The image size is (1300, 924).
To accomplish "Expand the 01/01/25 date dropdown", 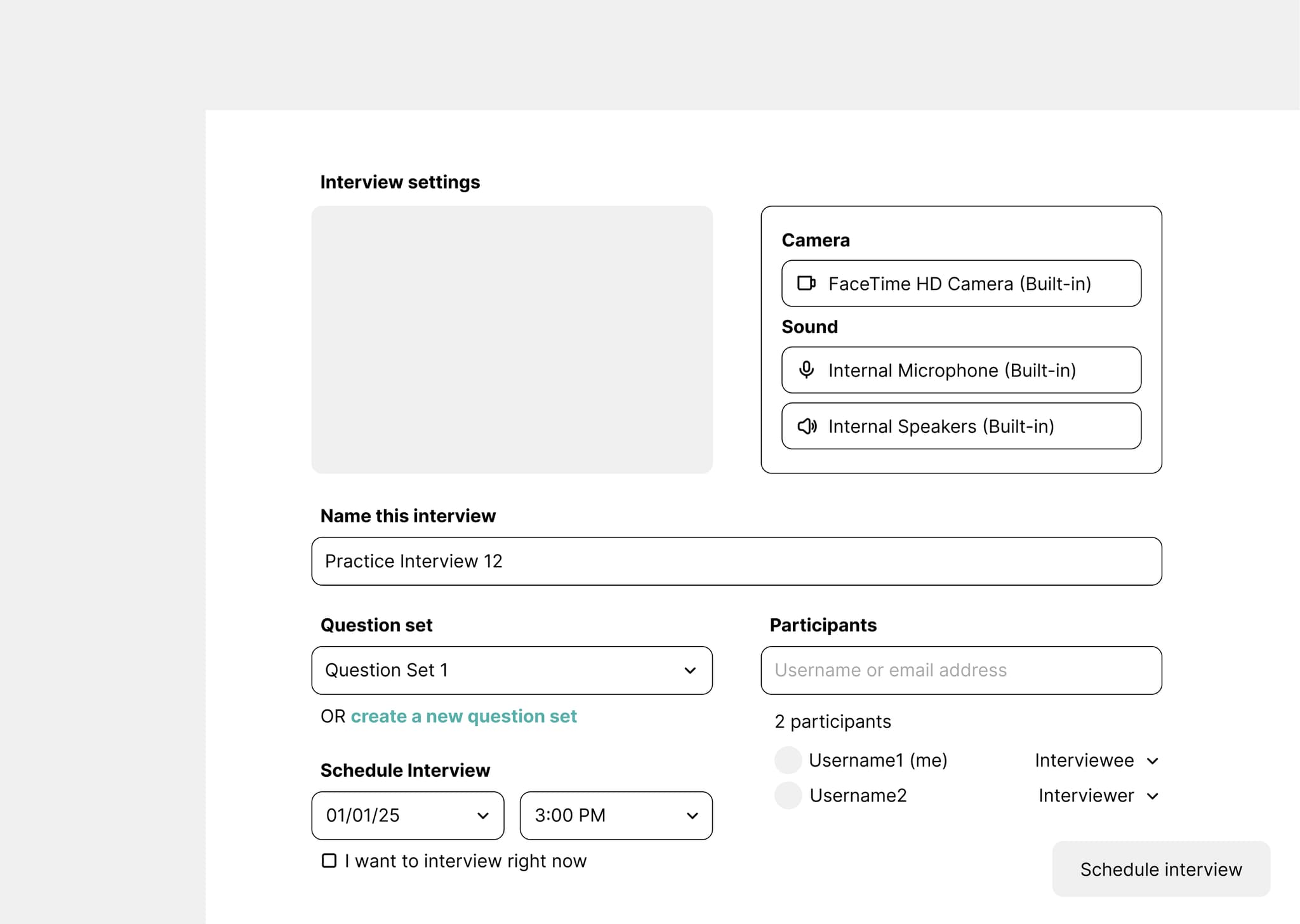I will tap(408, 815).
